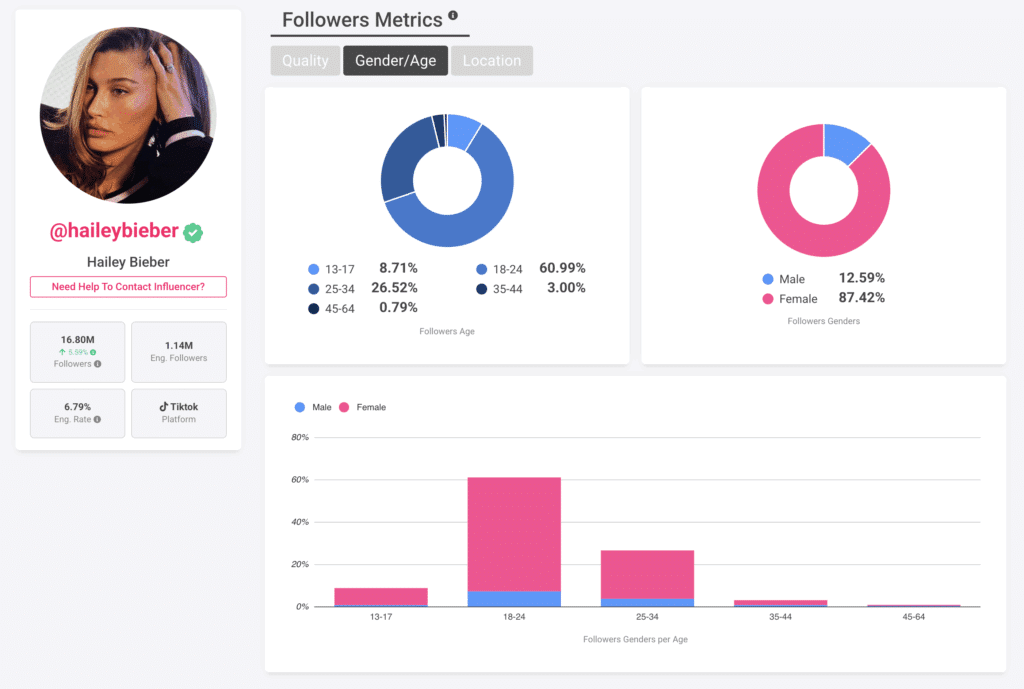Open the @haileybieber profile link
Viewport: 1024px width, 689px height.
tap(114, 230)
